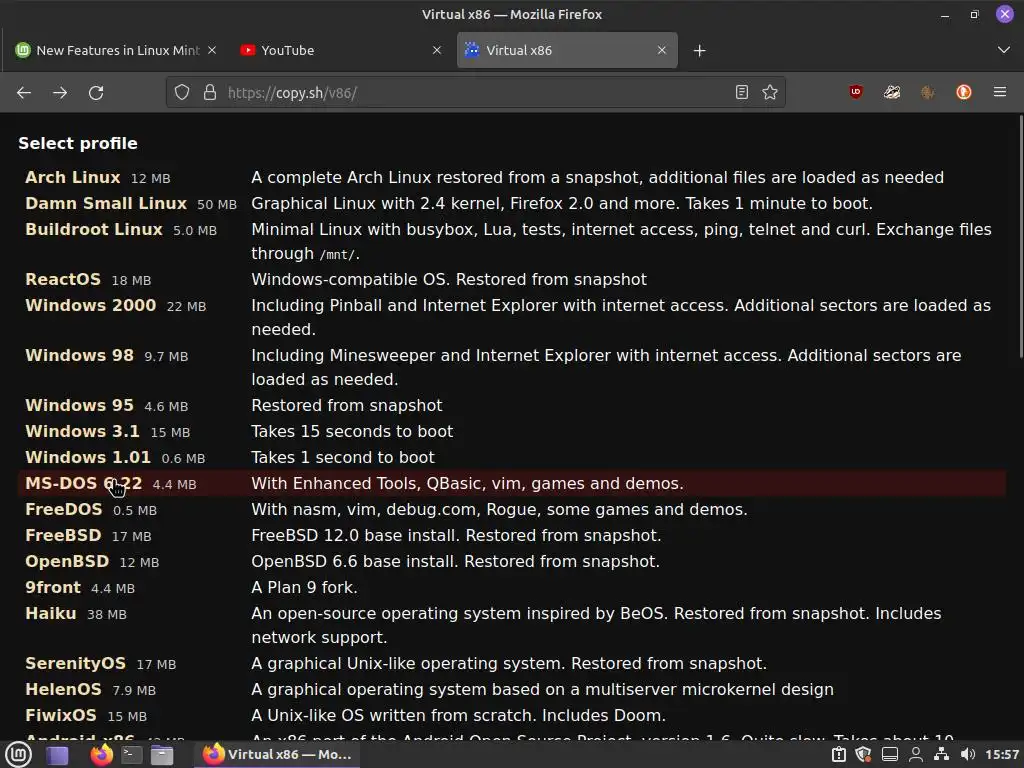Show desktop from the taskbar
The width and height of the screenshot is (1024, 768).
57,755
